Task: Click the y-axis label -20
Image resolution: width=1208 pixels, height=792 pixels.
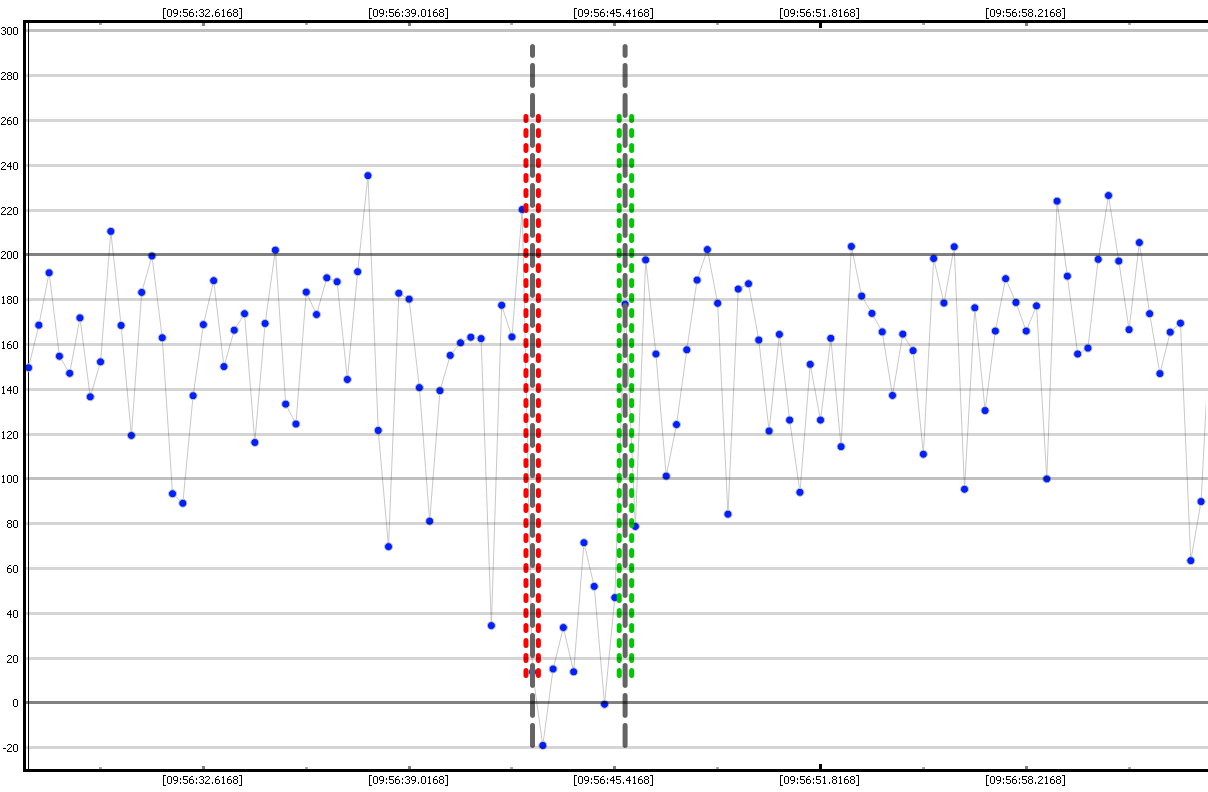Action: click(11, 748)
